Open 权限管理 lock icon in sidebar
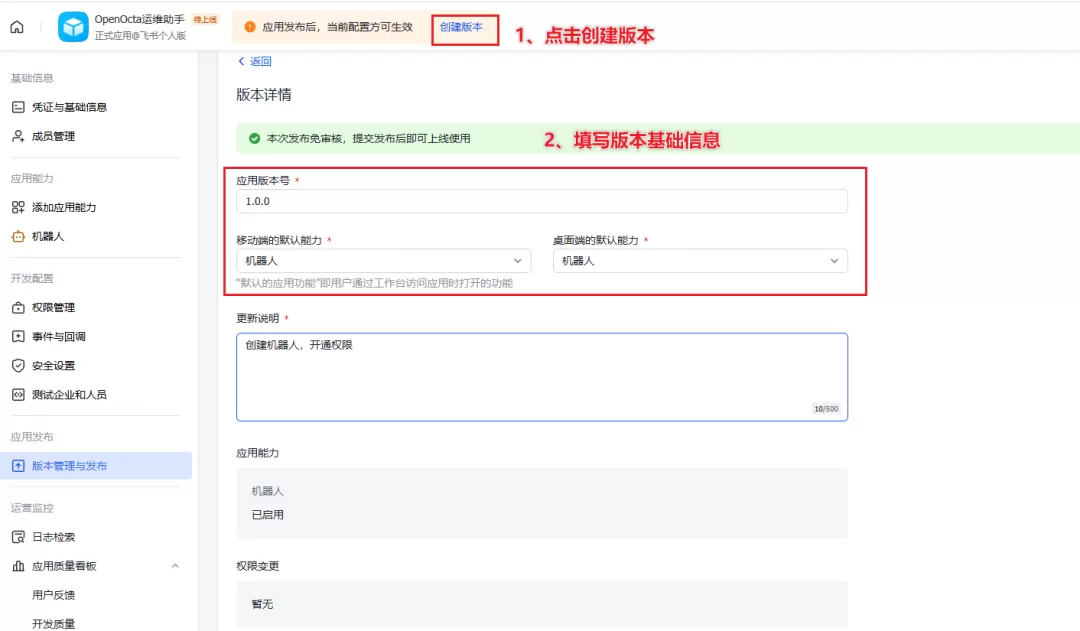This screenshot has width=1080, height=631. (19, 307)
